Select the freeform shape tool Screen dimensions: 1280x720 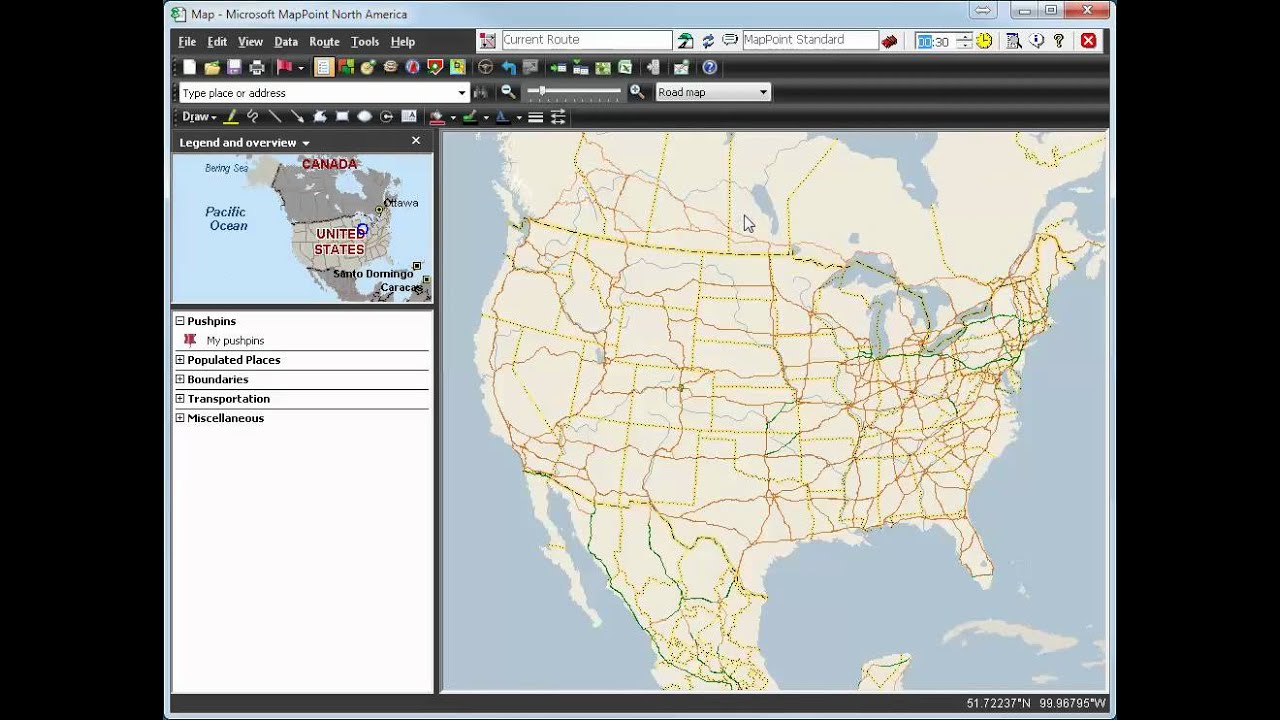tap(320, 117)
